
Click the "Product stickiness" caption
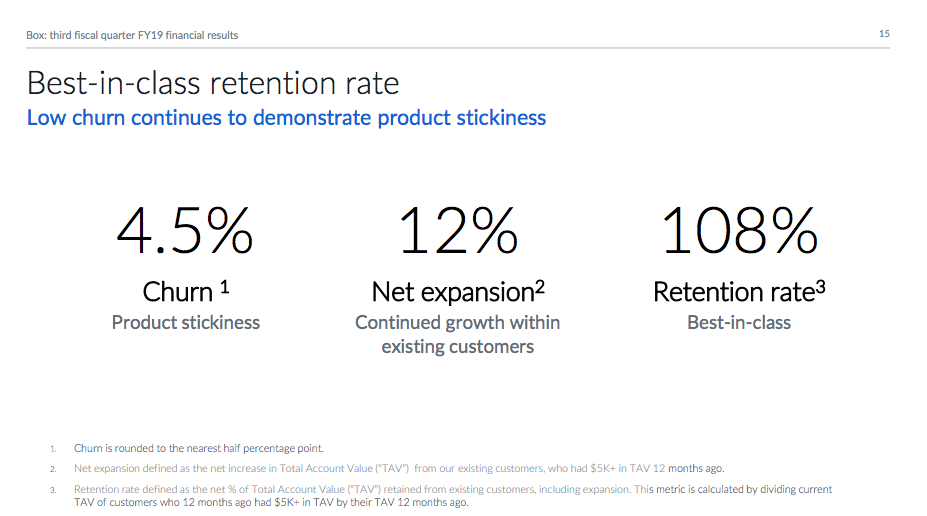point(186,323)
